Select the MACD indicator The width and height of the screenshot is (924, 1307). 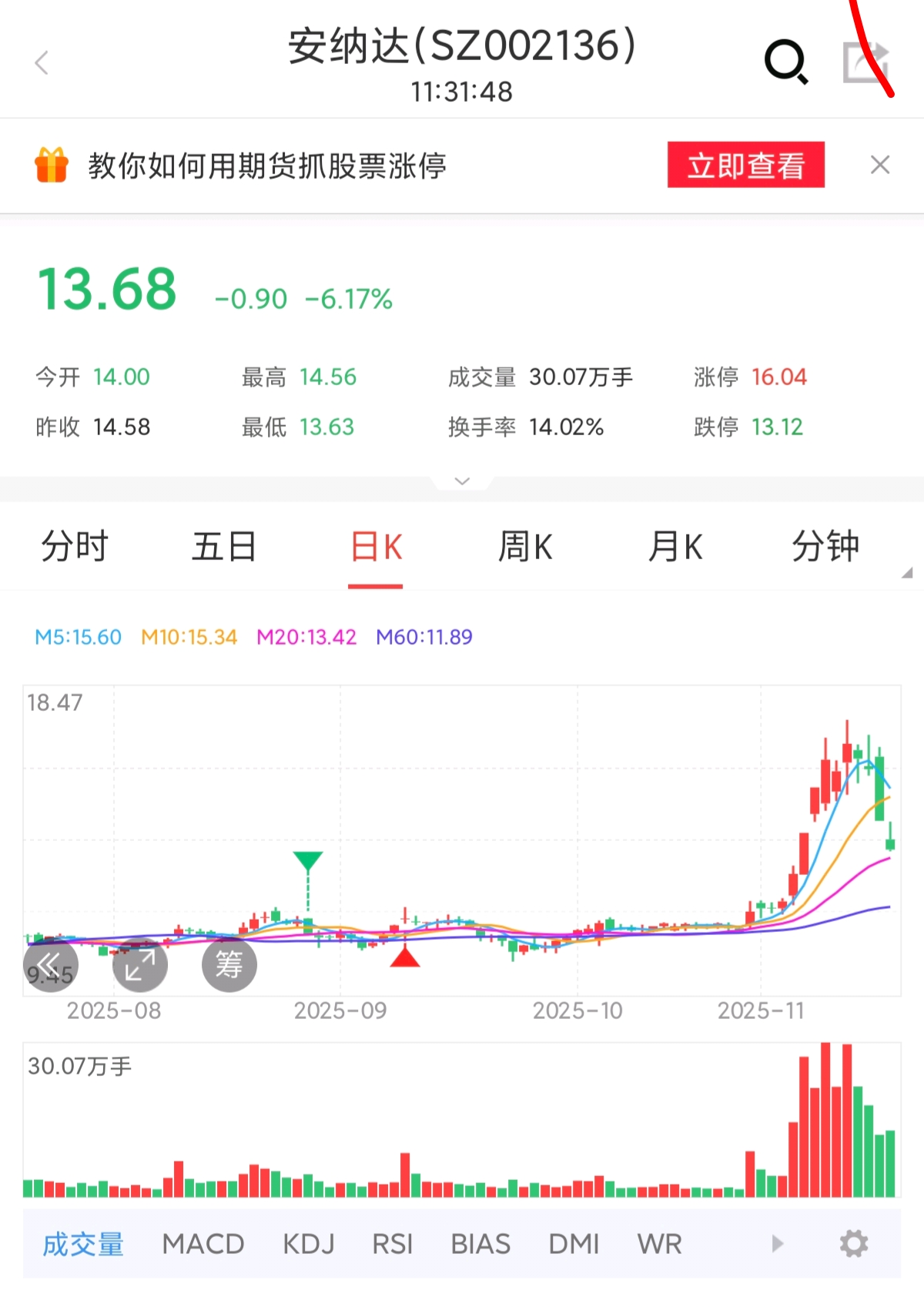coord(203,1244)
